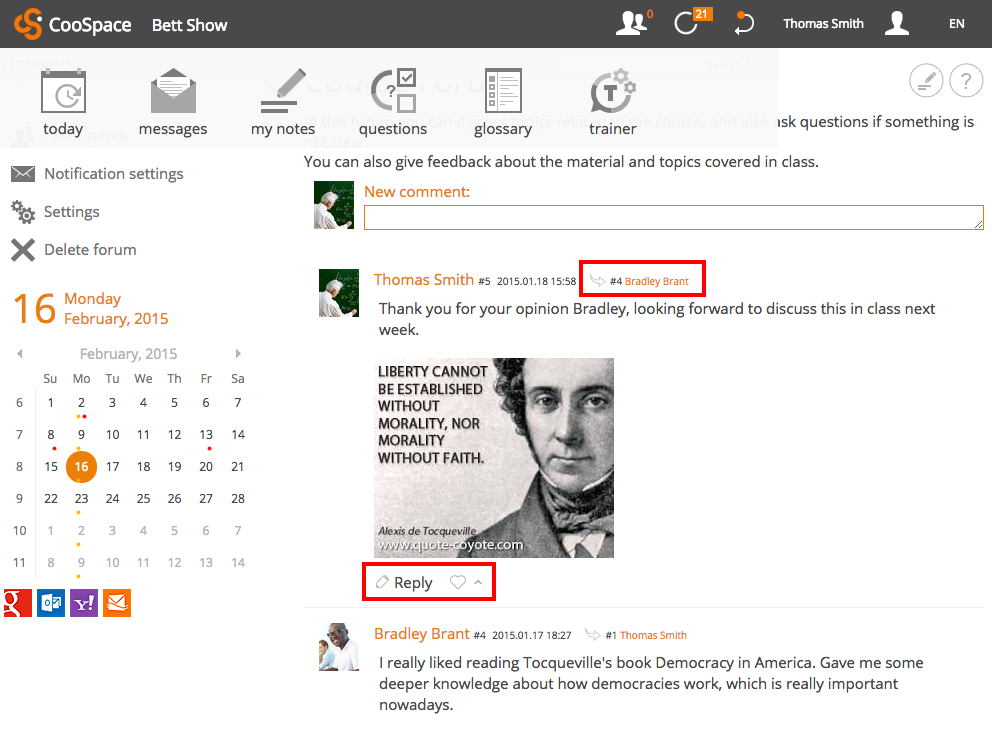Select February 13 in calendar
Viewport: 992px width, 739px height.
pos(206,435)
